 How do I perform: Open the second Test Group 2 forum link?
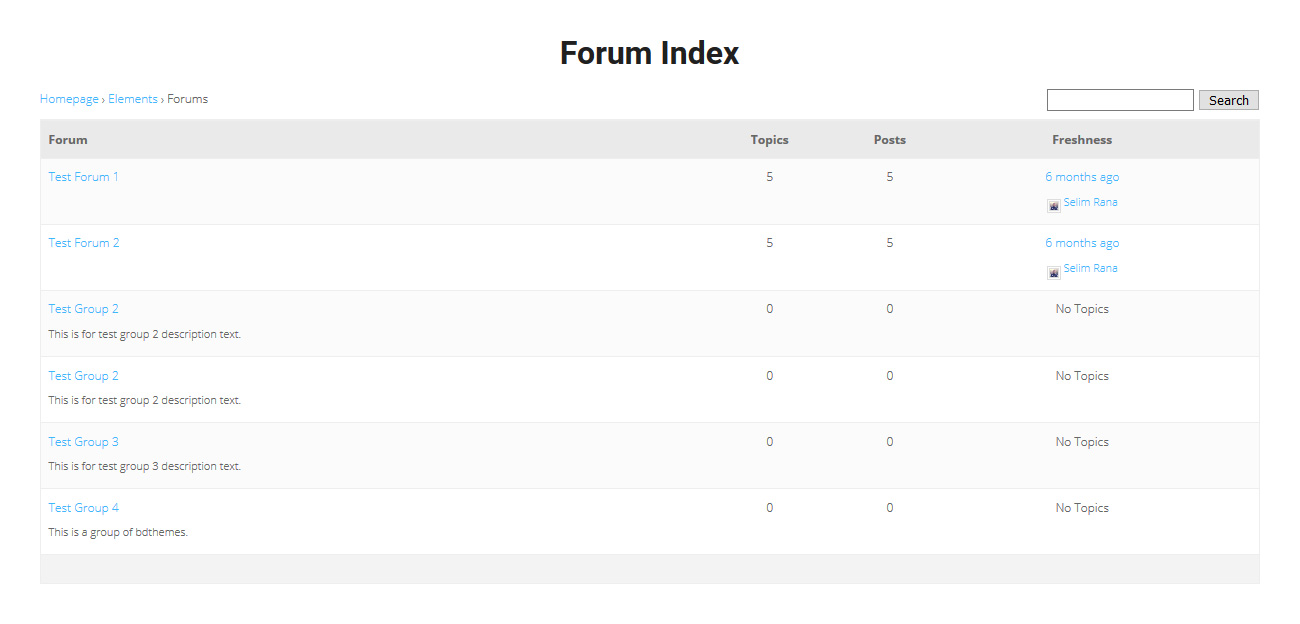point(83,376)
